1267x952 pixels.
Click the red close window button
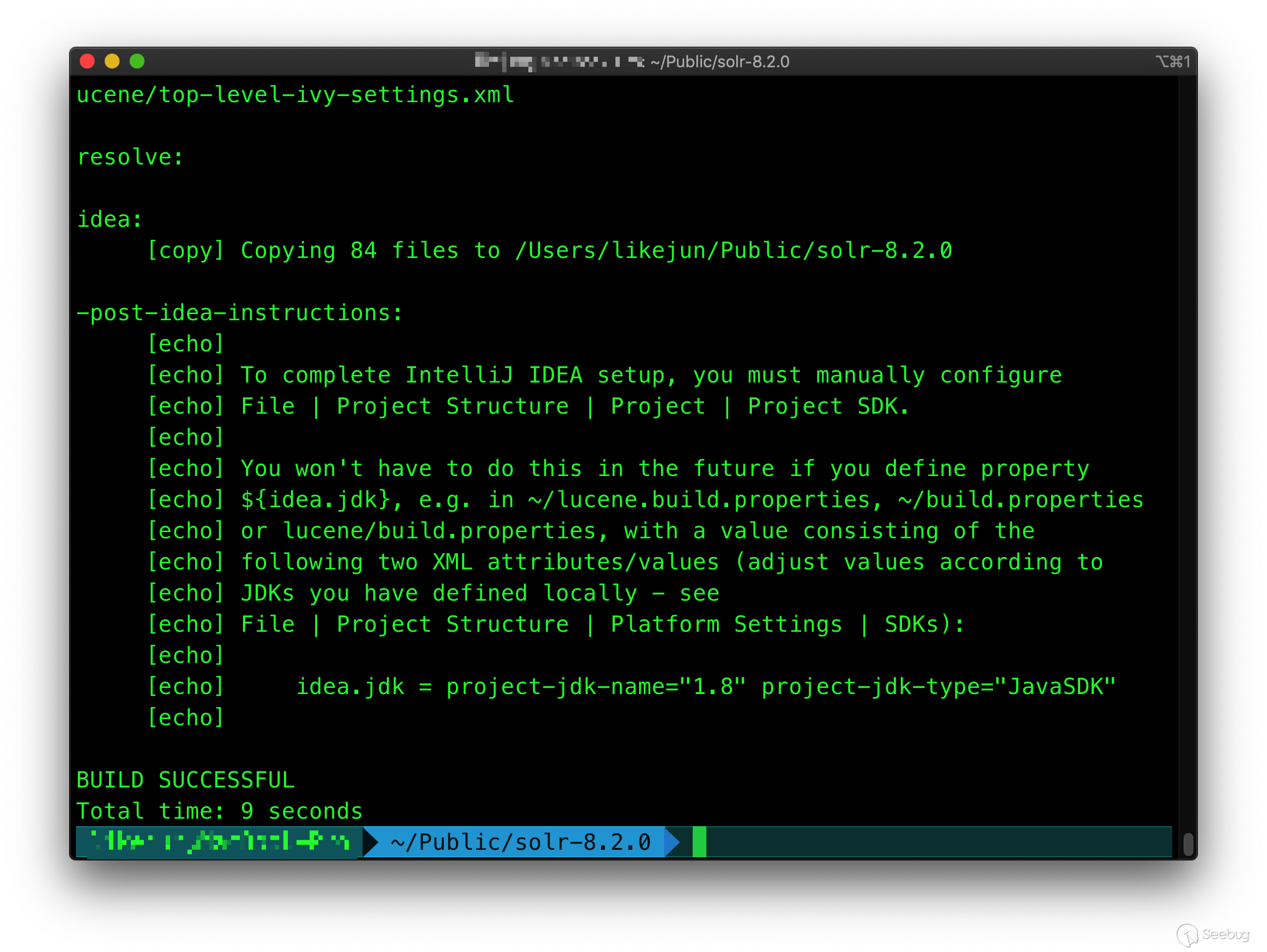coord(87,61)
